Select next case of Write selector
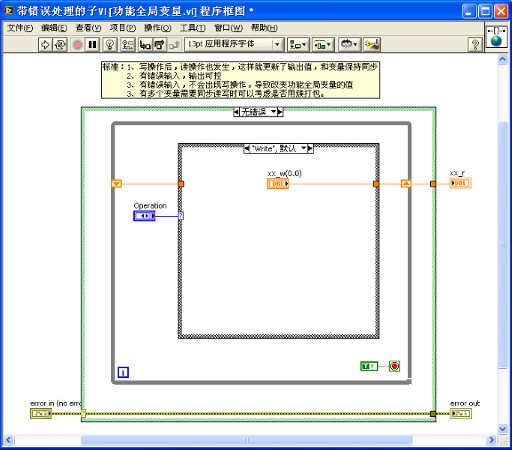 [310, 149]
